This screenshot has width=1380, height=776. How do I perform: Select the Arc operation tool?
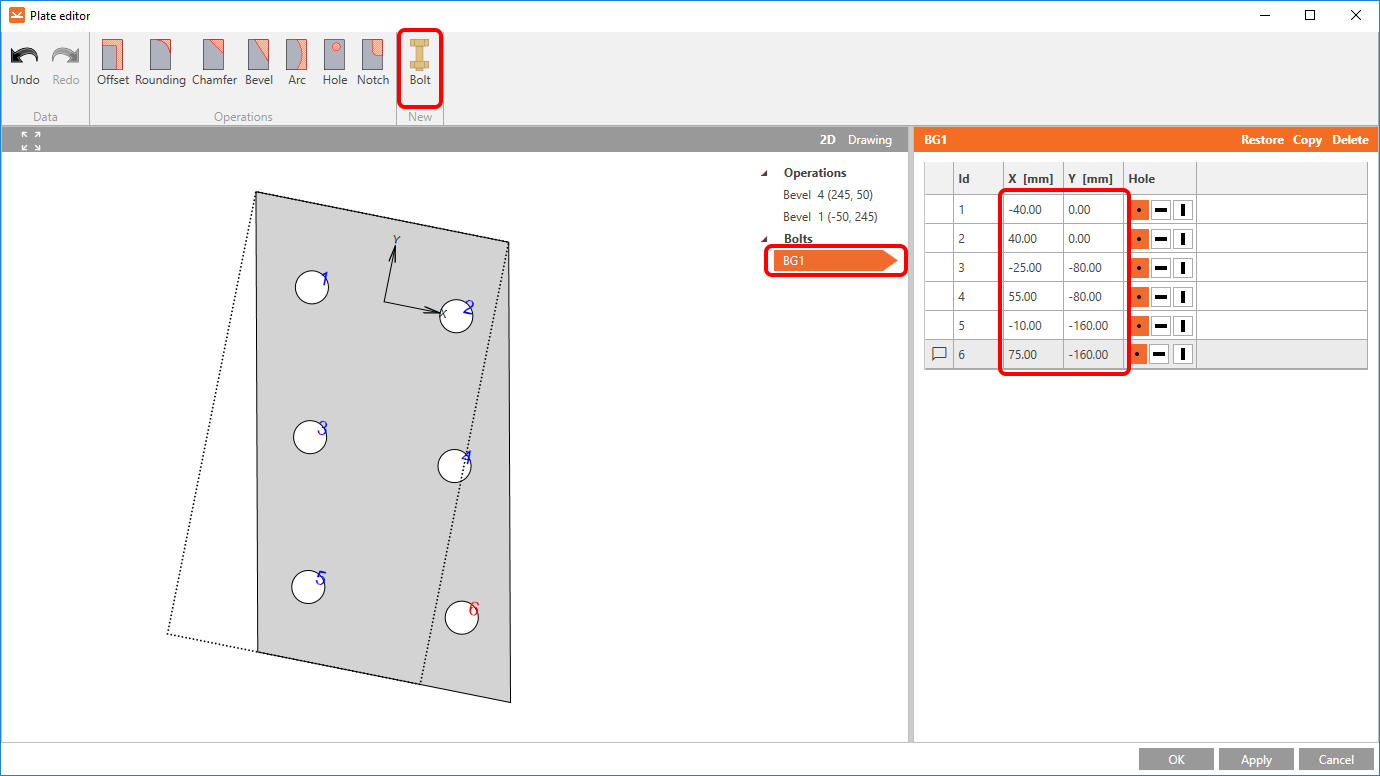[x=297, y=63]
